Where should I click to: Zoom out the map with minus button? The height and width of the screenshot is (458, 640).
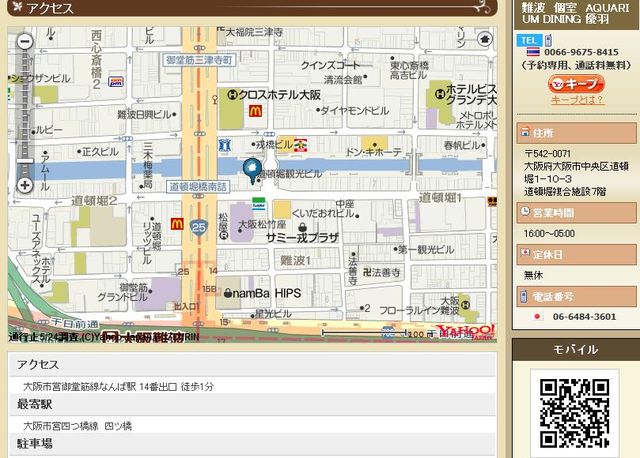(x=25, y=41)
